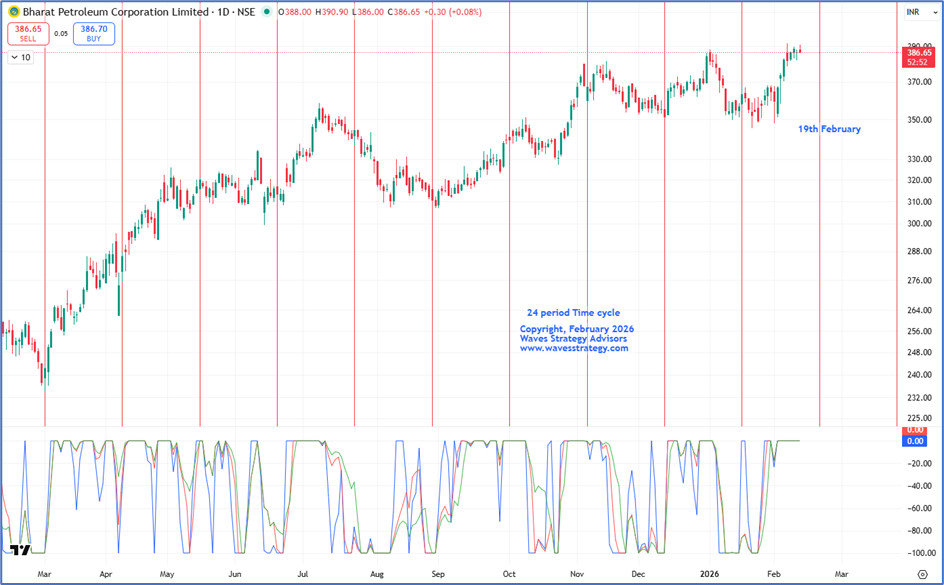This screenshot has width=944, height=585.
Task: Expand the indicators collapse toggle showing 10
Action: (x=21, y=58)
